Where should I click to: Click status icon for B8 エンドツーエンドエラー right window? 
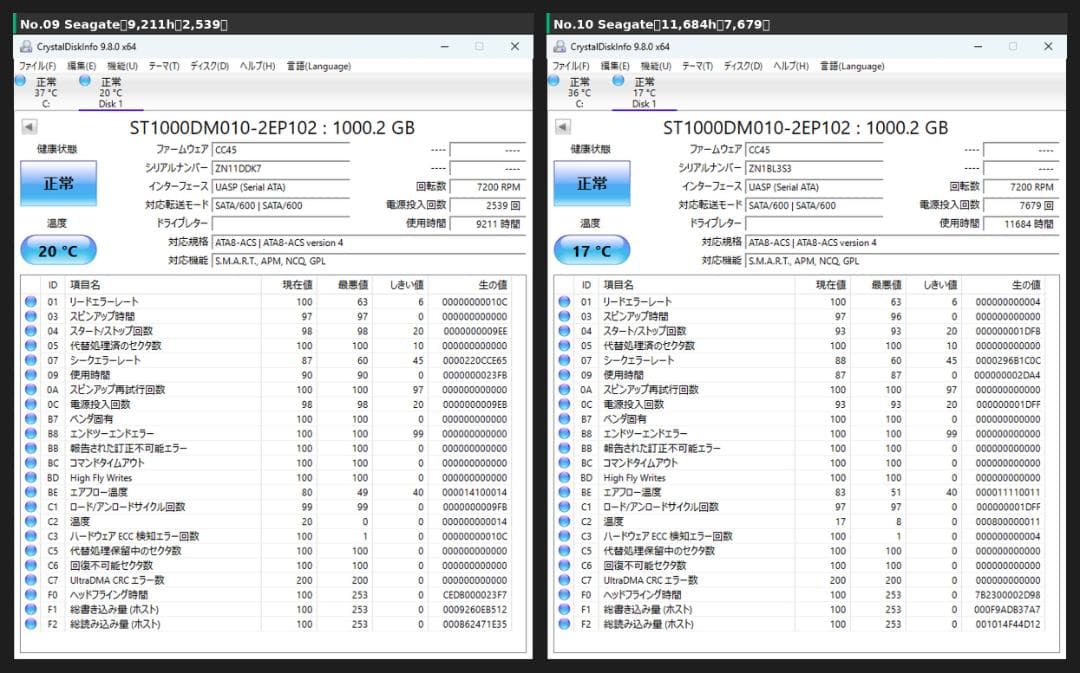(x=565, y=433)
